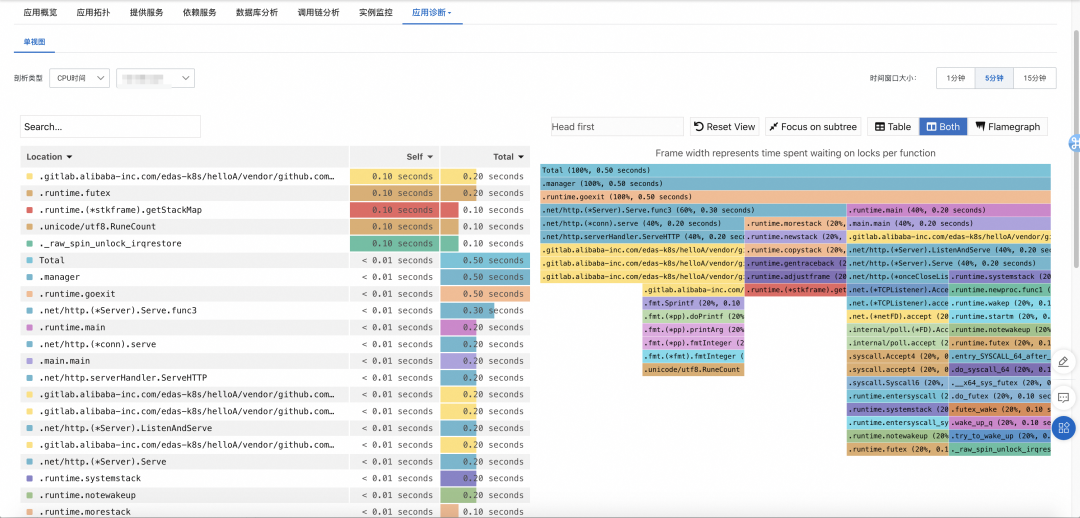This screenshot has height=518, width=1080.
Task: Open the chat feedback icon on right sidebar
Action: [1063, 396]
